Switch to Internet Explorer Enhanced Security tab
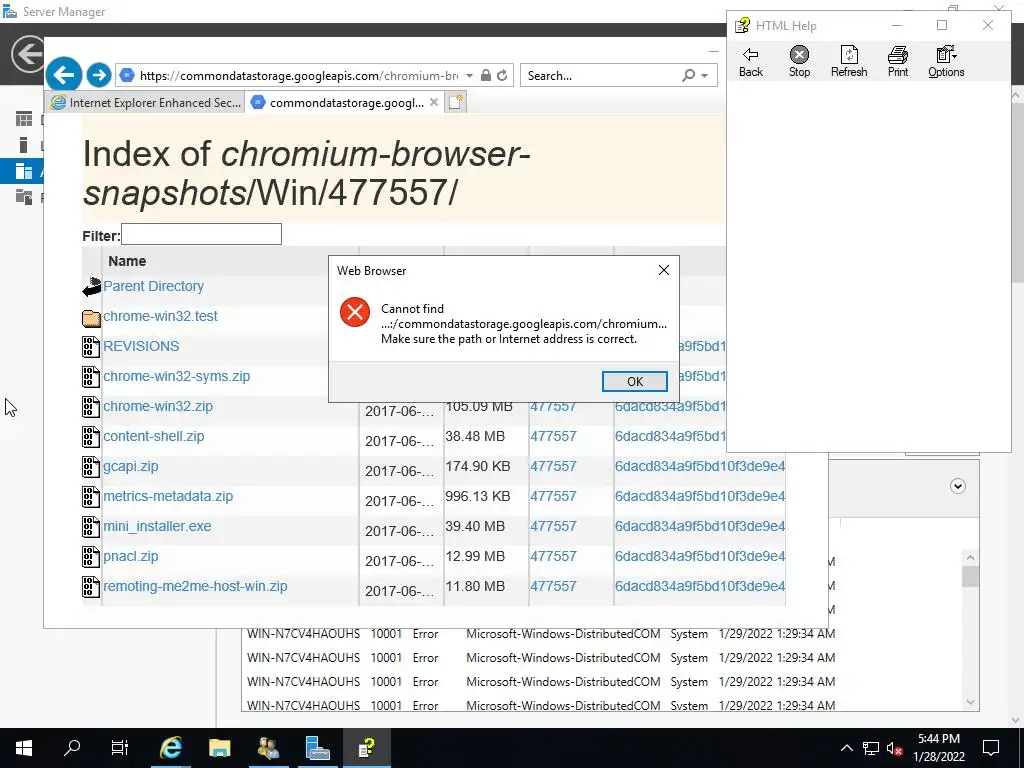 [146, 103]
